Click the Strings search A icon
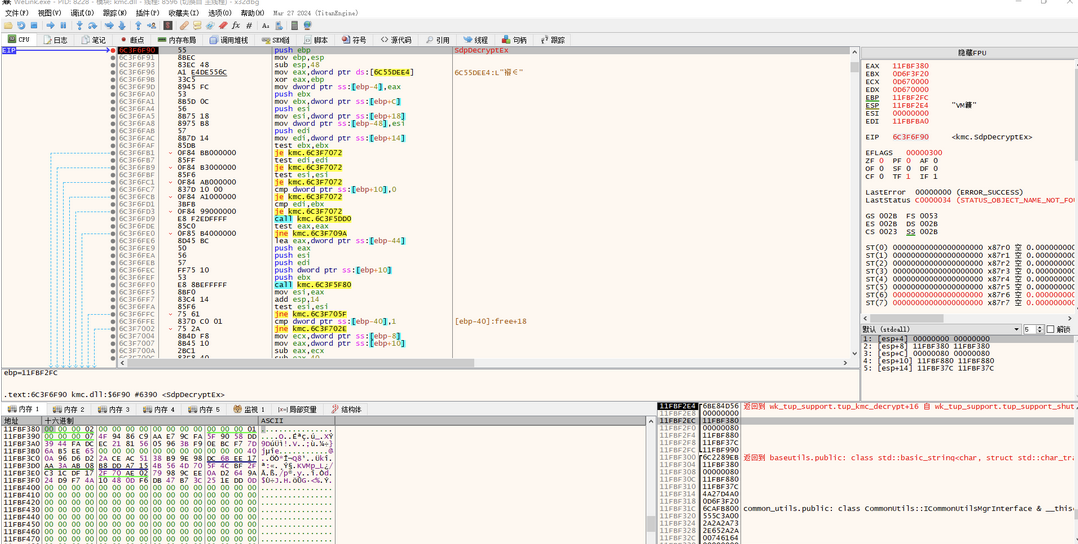This screenshot has height=544, width=1078. [265, 25]
